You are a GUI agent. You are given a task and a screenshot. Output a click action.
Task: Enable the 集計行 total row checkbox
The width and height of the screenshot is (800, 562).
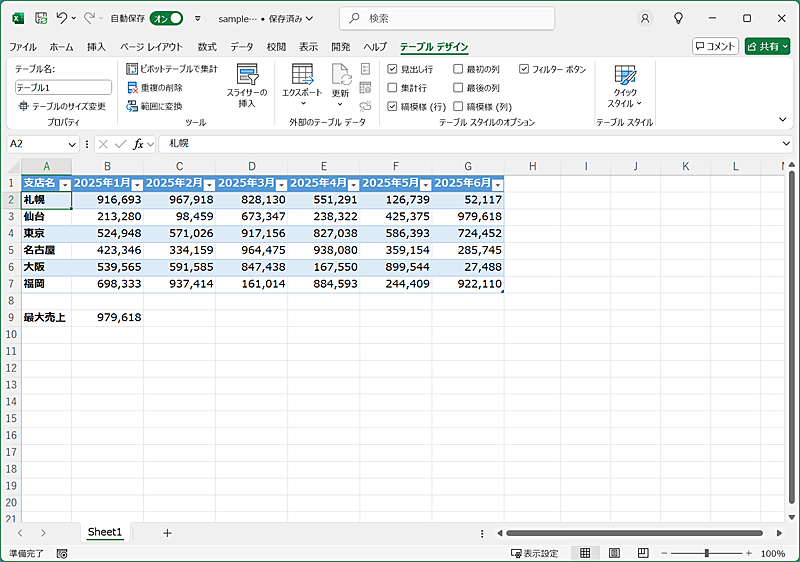coord(393,87)
